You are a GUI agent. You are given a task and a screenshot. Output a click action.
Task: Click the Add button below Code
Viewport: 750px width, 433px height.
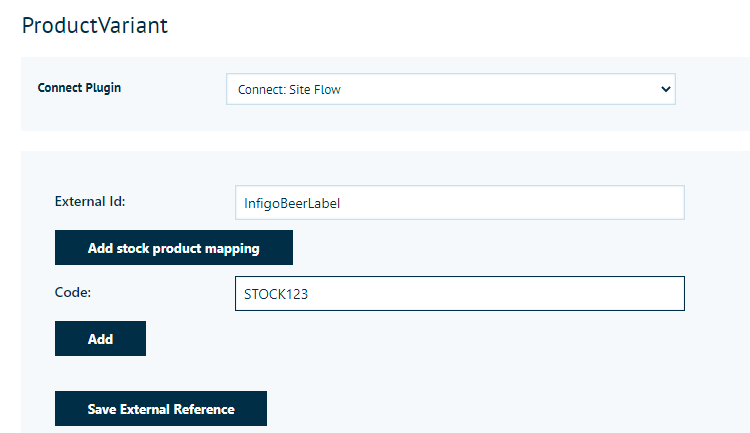100,338
